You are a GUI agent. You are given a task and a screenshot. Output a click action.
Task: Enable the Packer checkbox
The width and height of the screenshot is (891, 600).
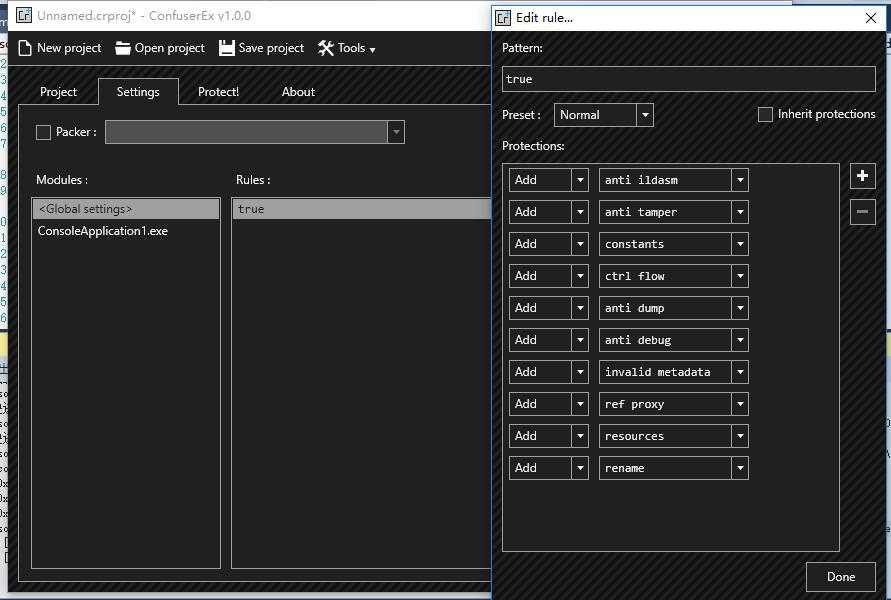point(43,132)
